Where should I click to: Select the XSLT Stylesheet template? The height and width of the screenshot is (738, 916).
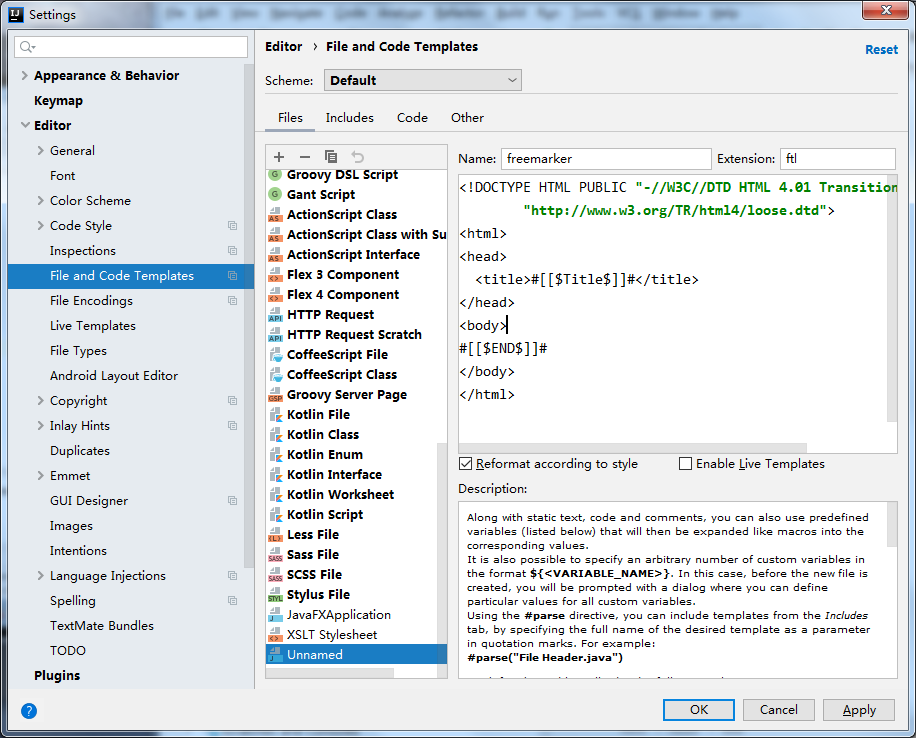332,635
